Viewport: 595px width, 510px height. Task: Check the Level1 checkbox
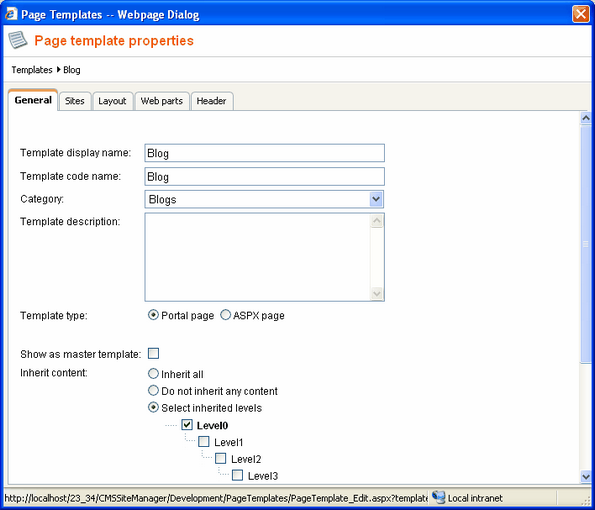tap(204, 441)
